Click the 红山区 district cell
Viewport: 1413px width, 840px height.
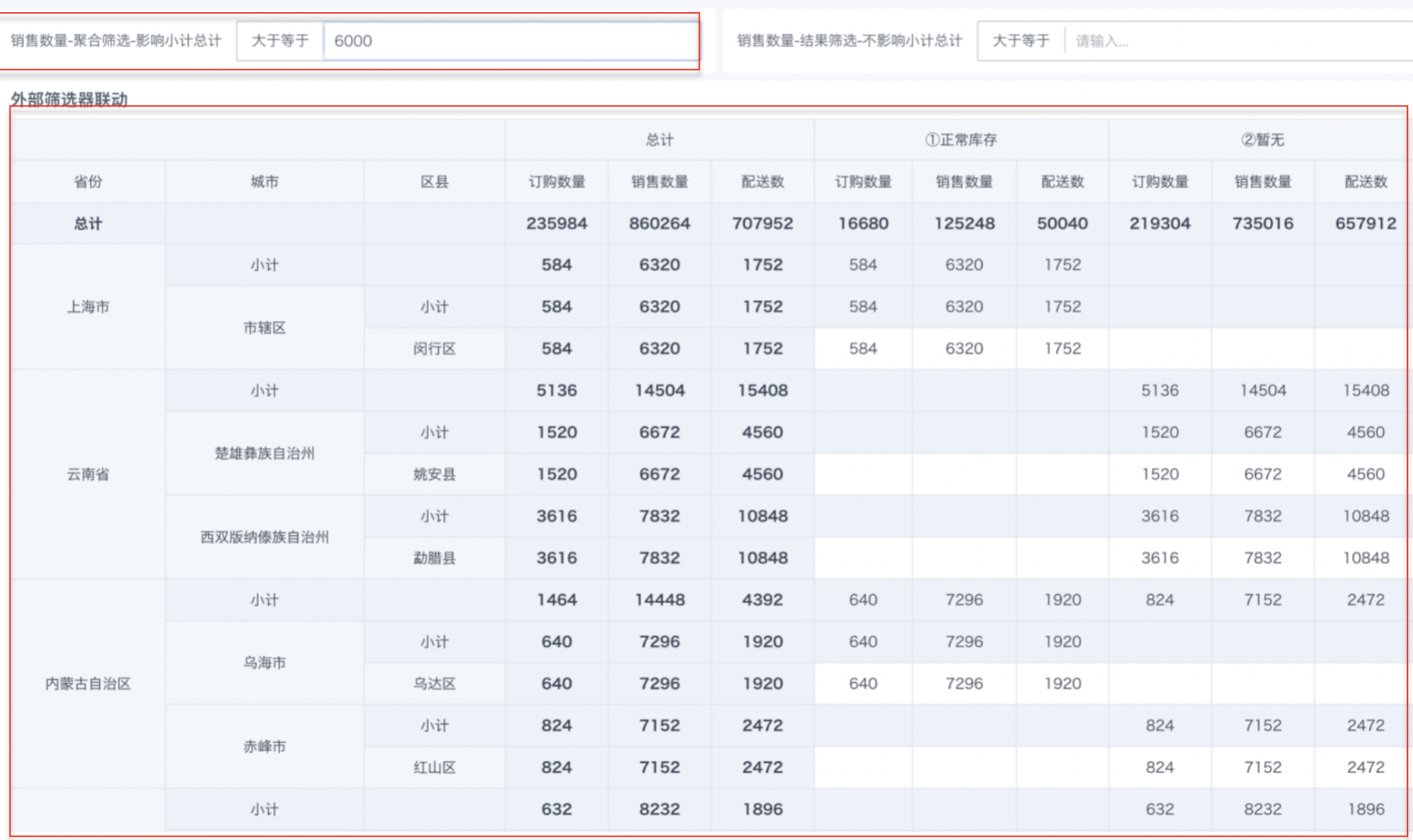click(x=434, y=768)
